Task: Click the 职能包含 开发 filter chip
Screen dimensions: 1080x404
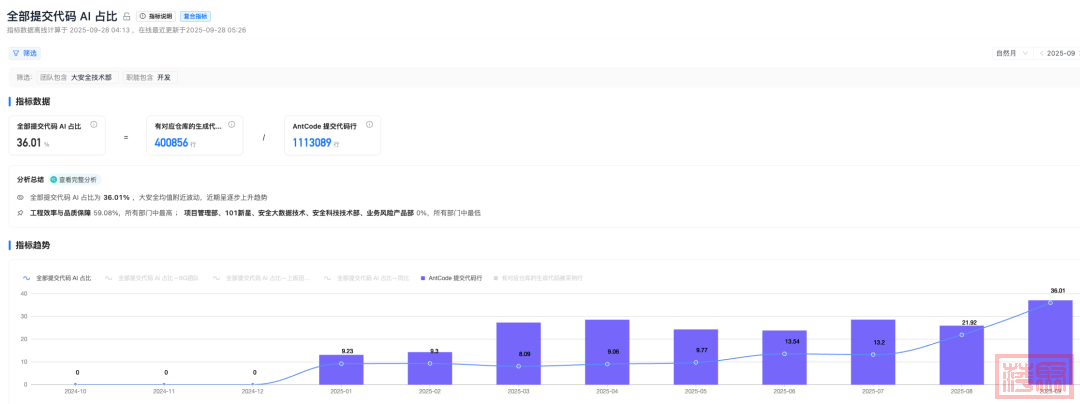Action: tap(148, 77)
